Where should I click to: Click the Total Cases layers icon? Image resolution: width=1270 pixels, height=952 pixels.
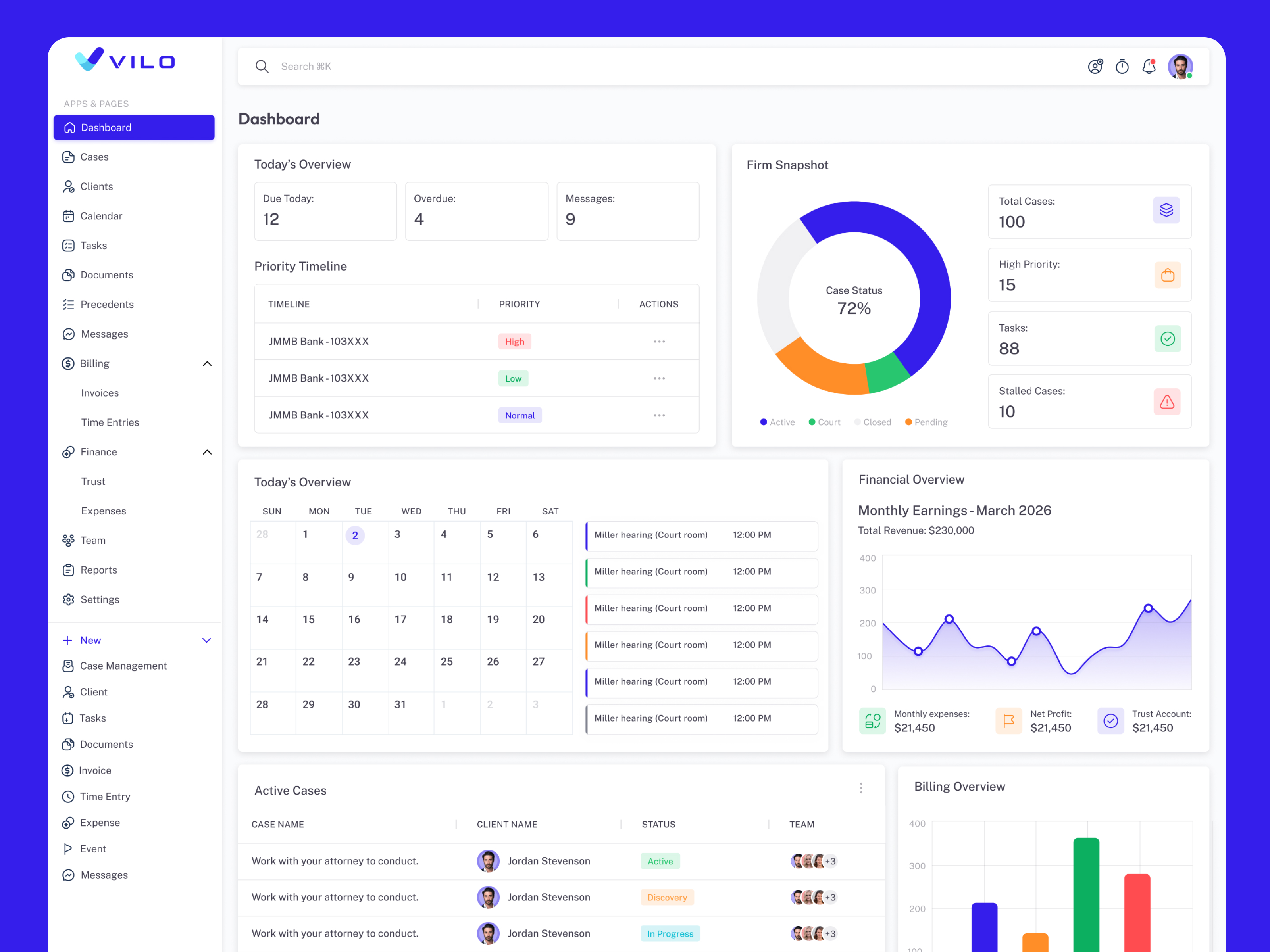pyautogui.click(x=1166, y=210)
